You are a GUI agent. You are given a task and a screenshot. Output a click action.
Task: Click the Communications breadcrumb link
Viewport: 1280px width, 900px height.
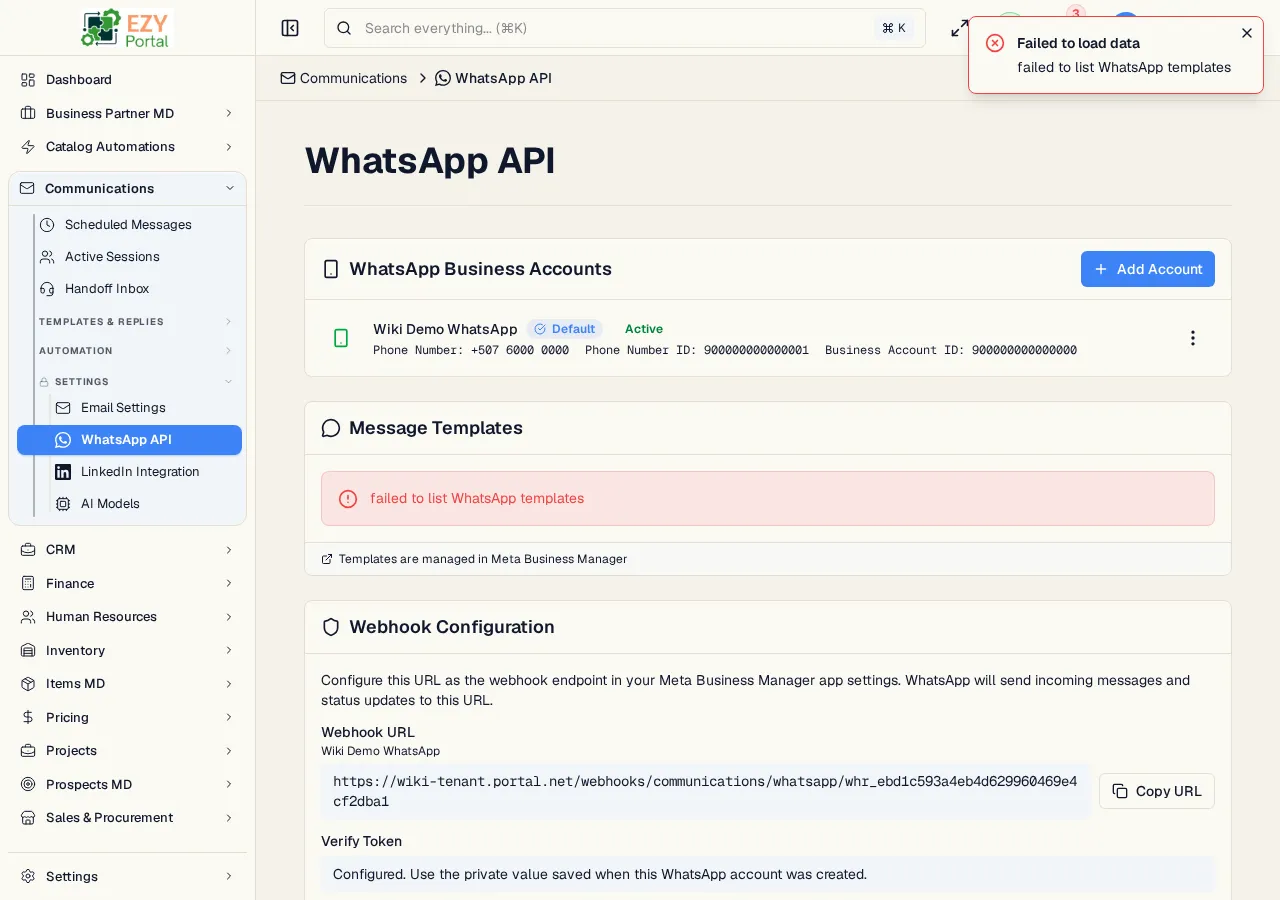[344, 78]
